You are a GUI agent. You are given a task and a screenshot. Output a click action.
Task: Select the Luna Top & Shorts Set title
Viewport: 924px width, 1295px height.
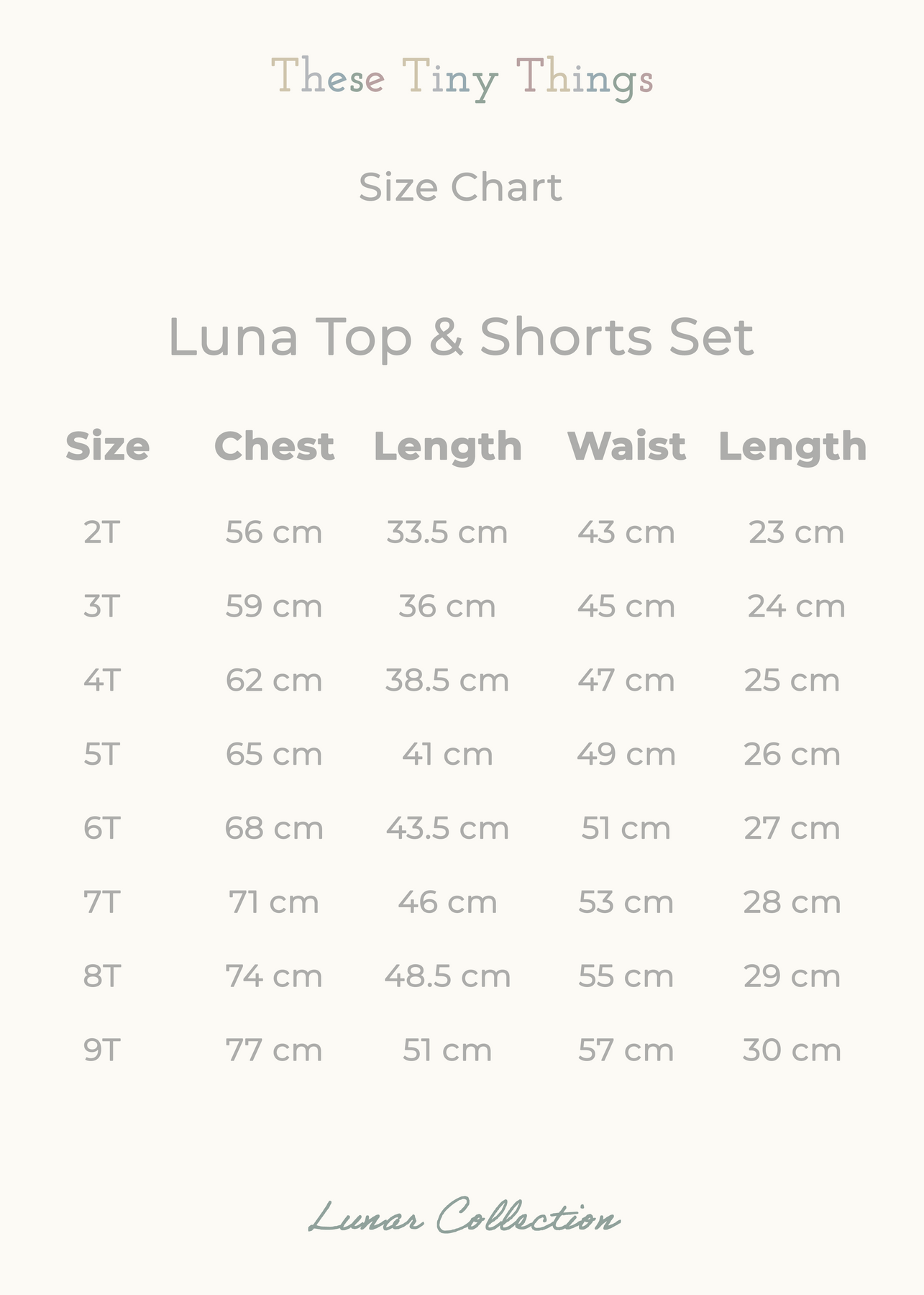coord(461,337)
